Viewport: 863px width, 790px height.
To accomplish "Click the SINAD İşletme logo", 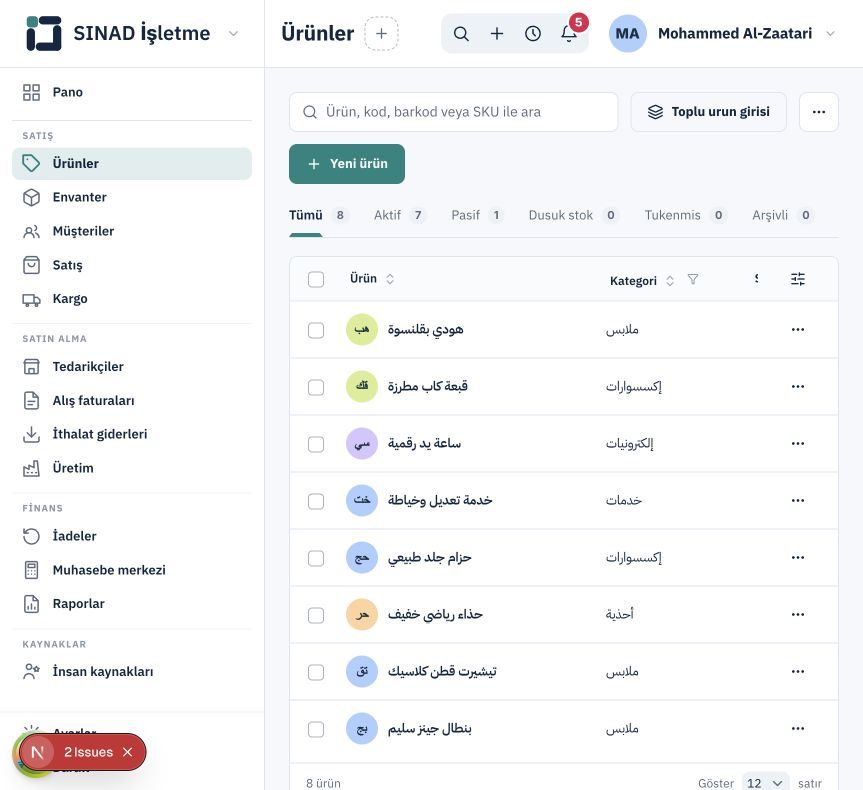I will point(44,34).
